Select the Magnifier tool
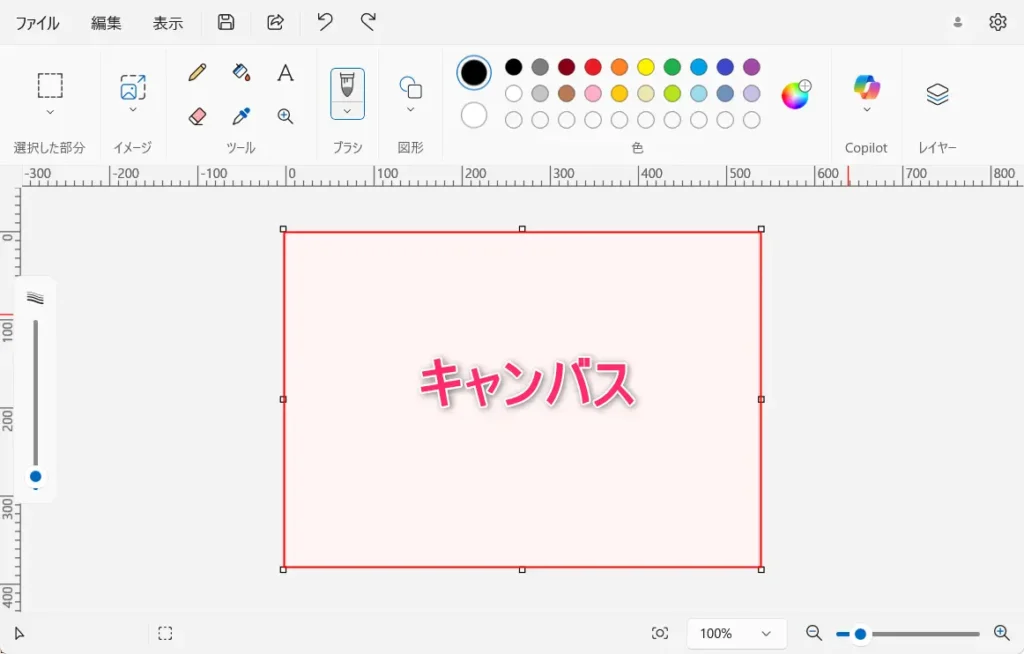This screenshot has width=1024, height=654. (285, 116)
